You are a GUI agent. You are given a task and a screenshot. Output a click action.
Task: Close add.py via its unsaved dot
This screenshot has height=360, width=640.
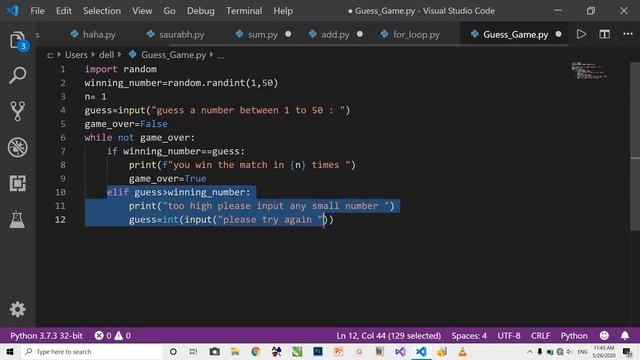[x=360, y=34]
